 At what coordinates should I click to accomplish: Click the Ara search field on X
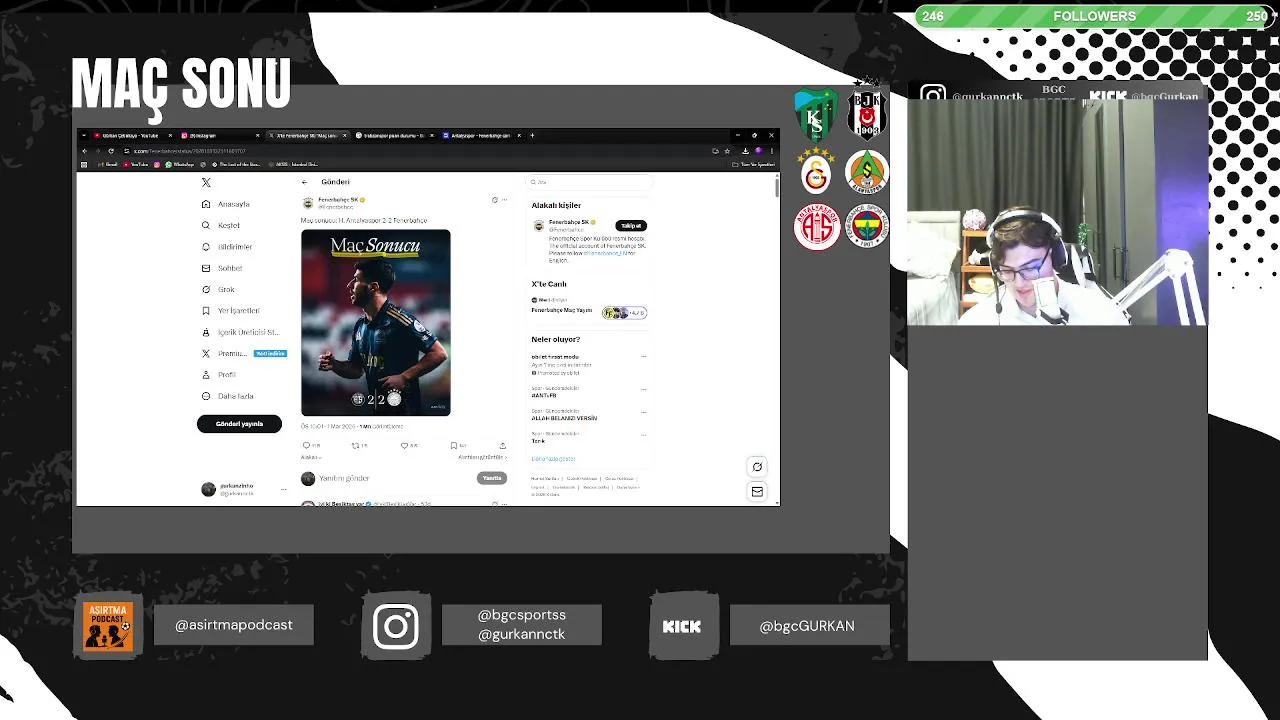pyautogui.click(x=590, y=182)
